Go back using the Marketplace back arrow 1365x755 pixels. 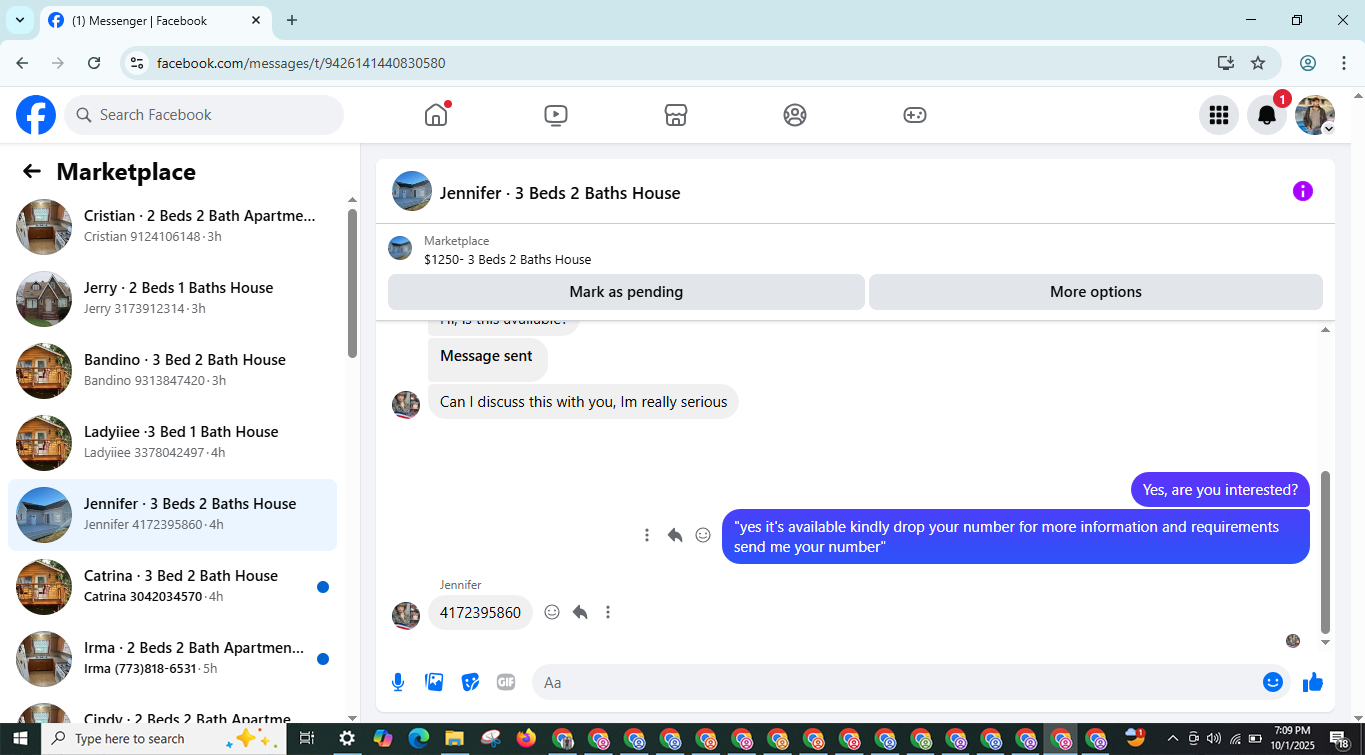click(x=32, y=171)
